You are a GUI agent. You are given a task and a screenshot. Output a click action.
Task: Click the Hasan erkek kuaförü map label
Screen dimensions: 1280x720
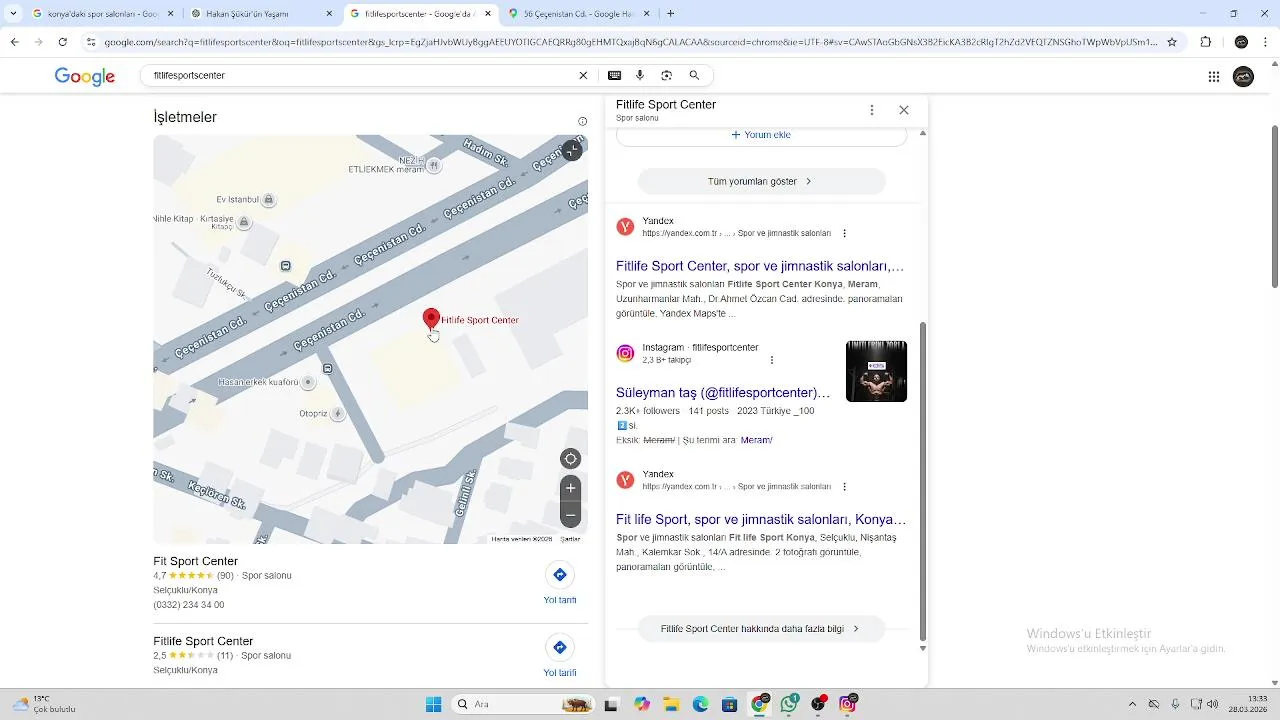(x=259, y=382)
